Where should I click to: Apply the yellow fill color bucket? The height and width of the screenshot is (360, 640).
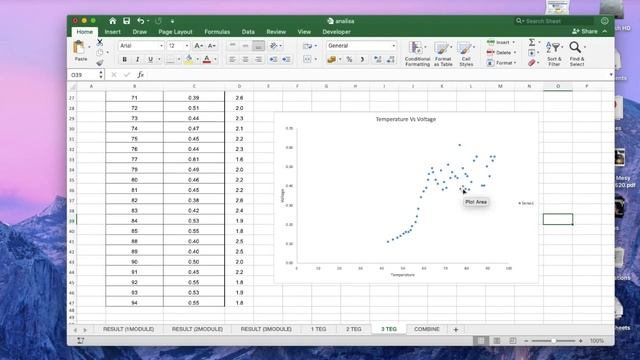pyautogui.click(x=189, y=60)
